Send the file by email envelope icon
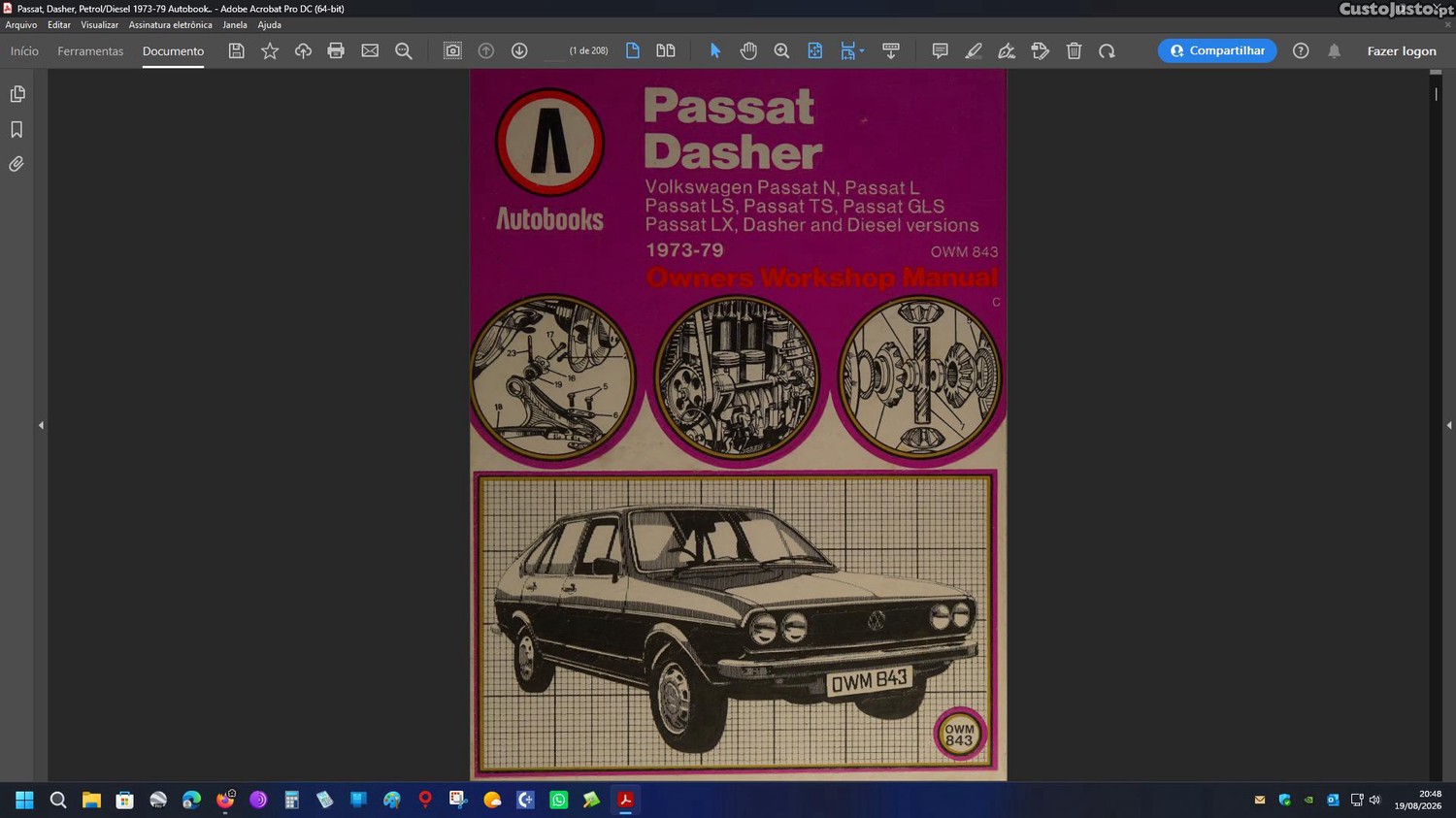Viewport: 1456px width, 818px height. point(370,50)
